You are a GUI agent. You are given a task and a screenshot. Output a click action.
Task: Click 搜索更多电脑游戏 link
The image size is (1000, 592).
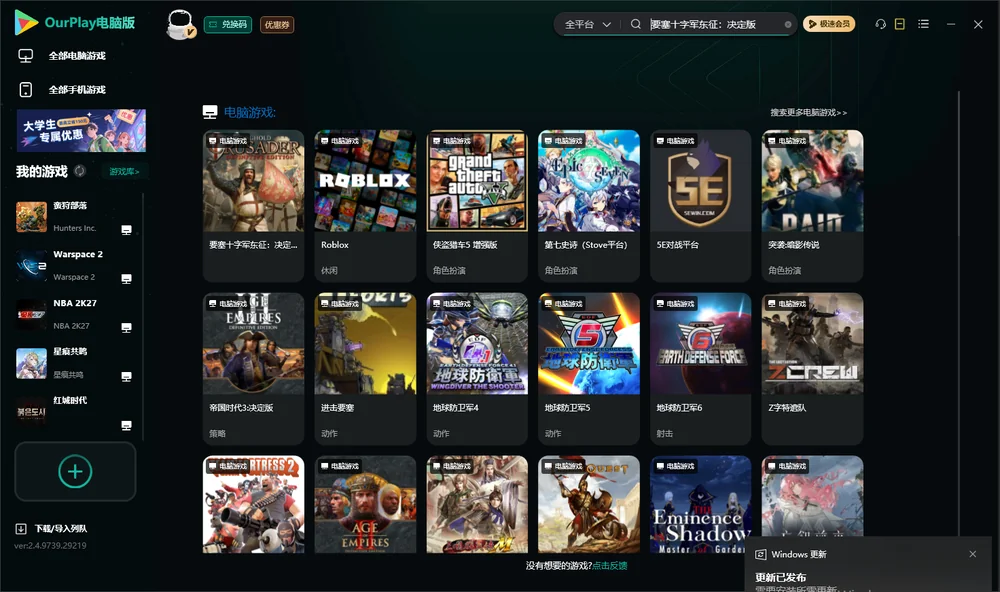pyautogui.click(x=809, y=113)
